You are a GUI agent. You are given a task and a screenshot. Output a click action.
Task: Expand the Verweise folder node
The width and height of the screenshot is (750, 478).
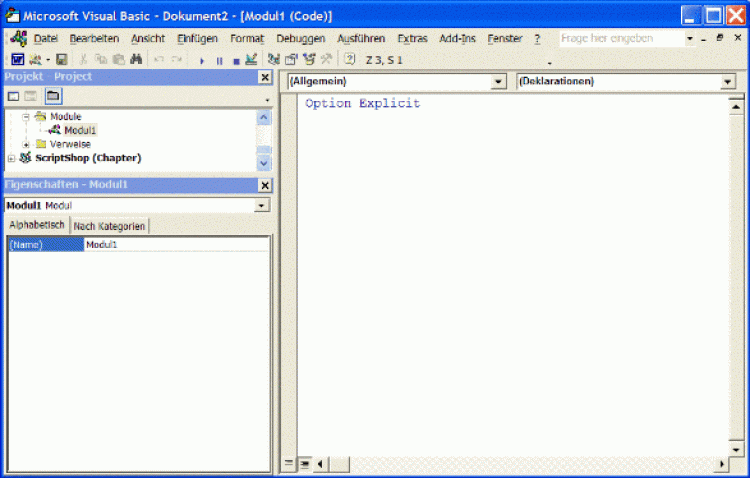tap(27, 144)
